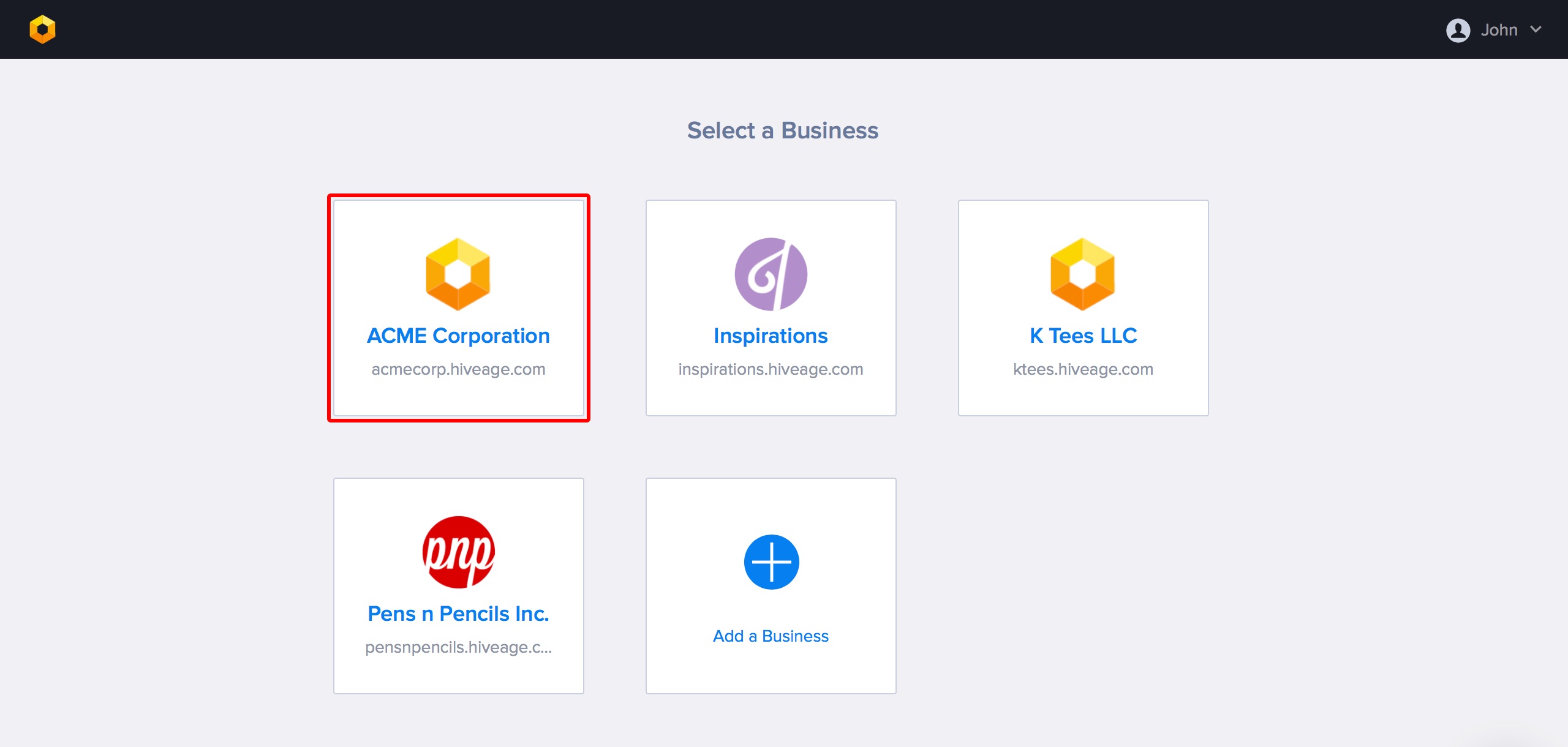The height and width of the screenshot is (747, 1568).
Task: Click Add a Business text
Action: click(771, 636)
